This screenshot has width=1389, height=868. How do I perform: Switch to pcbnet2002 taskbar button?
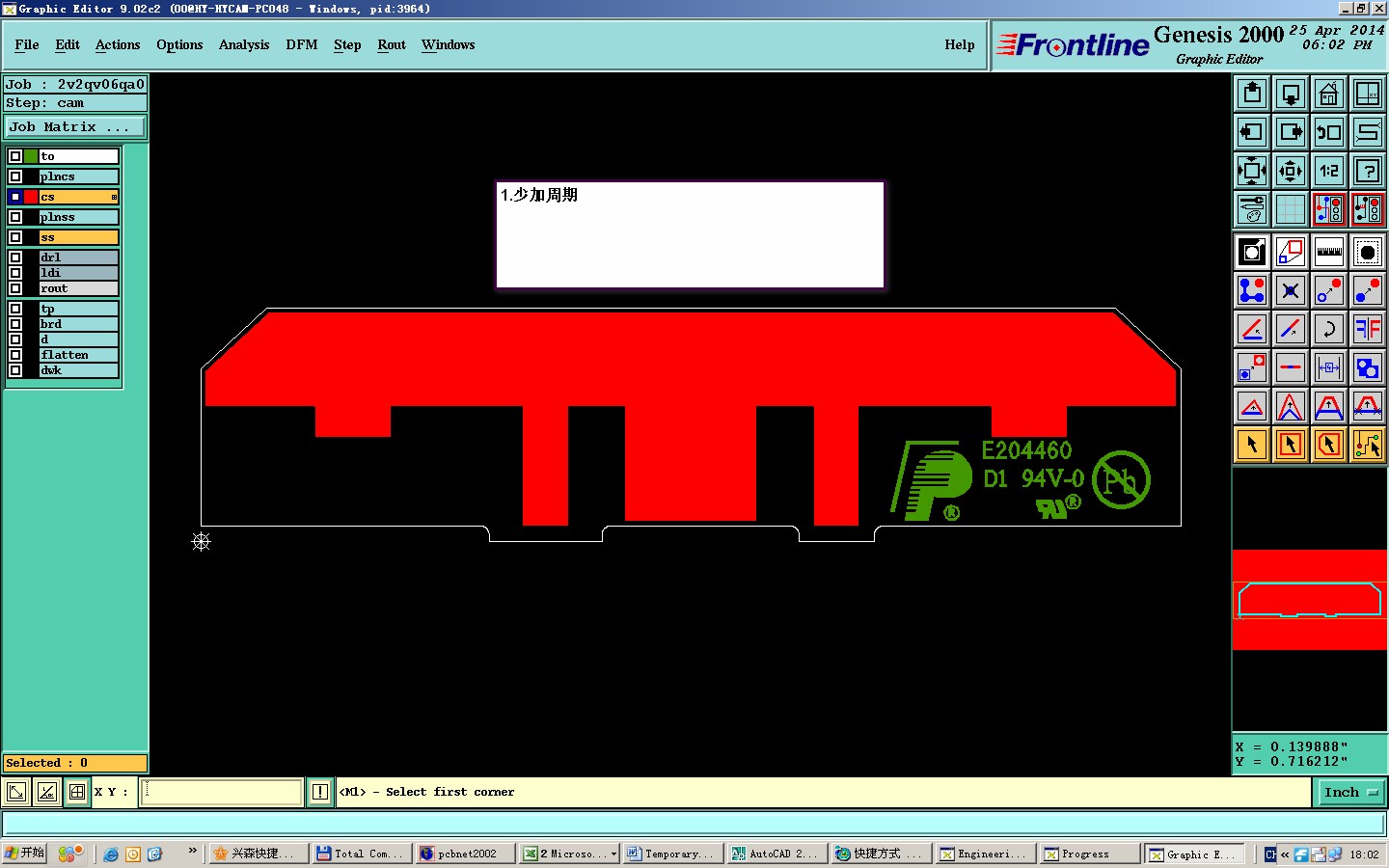tap(467, 854)
